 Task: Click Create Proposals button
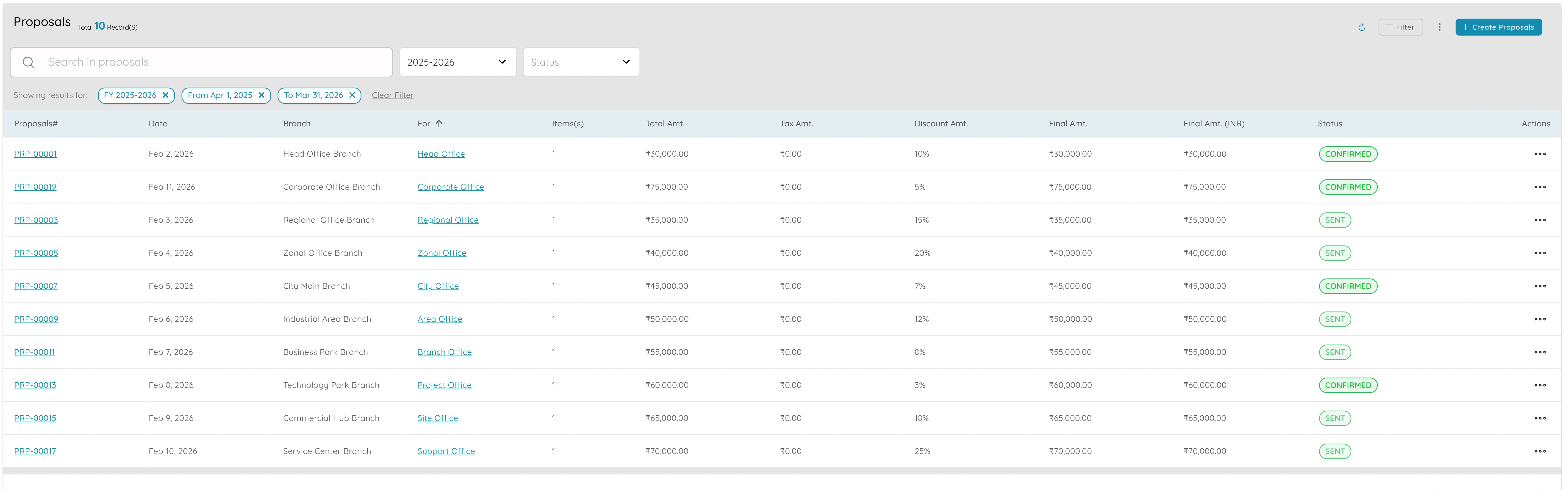[1498, 27]
